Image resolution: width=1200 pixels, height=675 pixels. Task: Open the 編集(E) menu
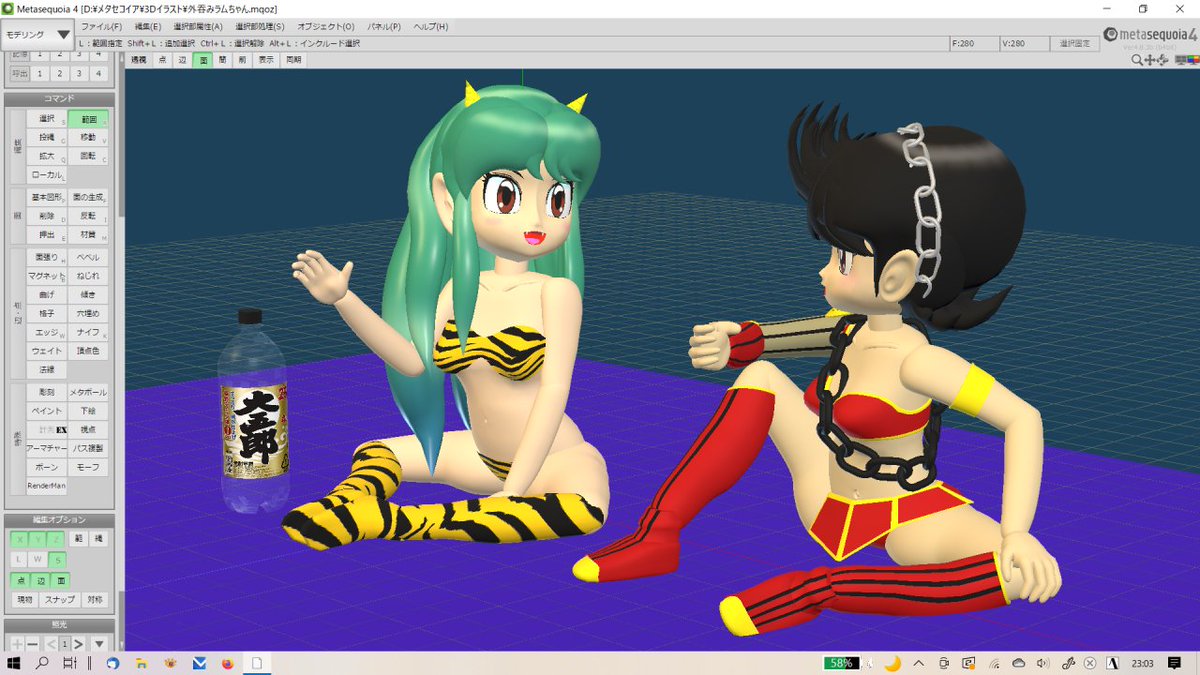coord(148,26)
